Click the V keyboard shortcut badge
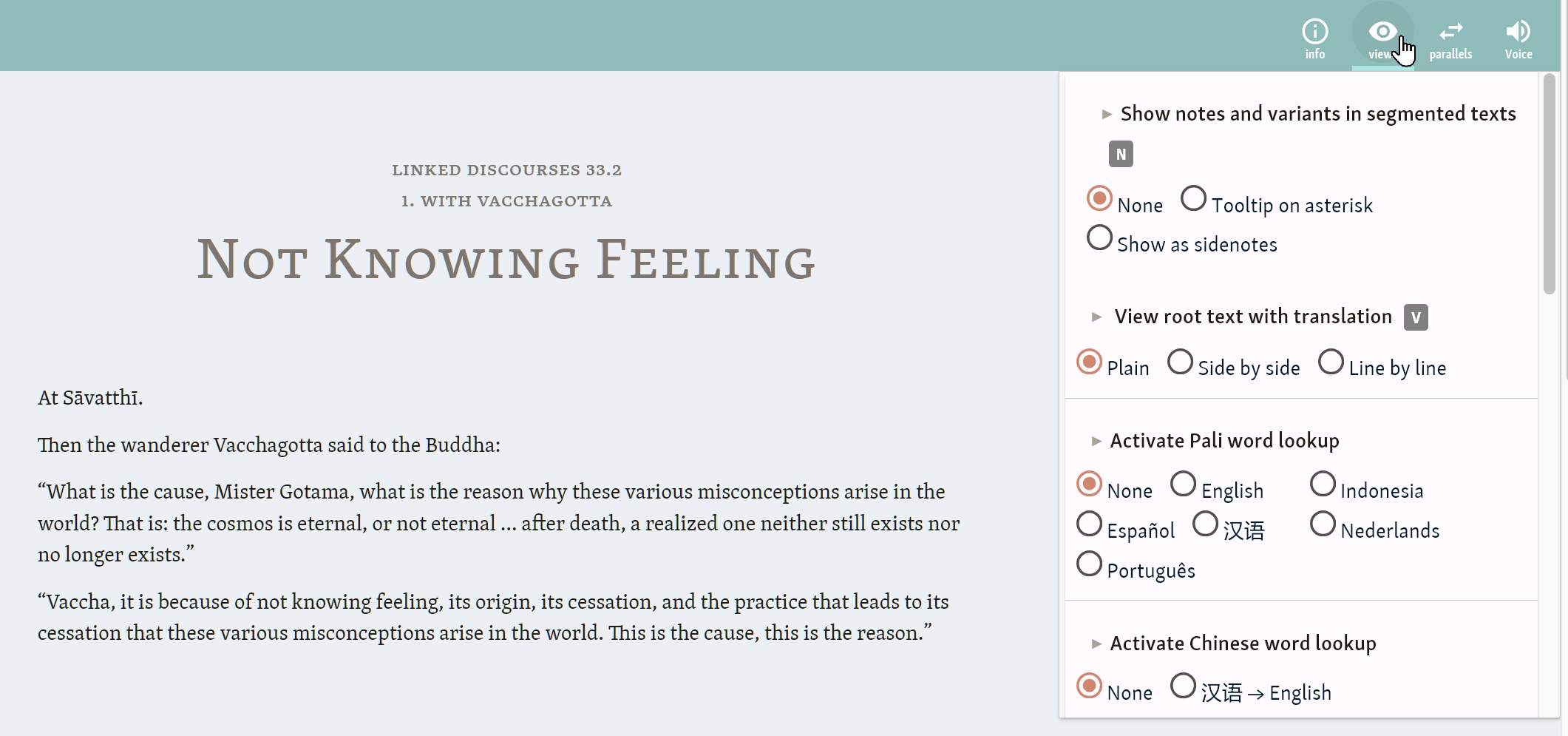Viewport: 1568px width, 736px height. pyautogui.click(x=1416, y=317)
